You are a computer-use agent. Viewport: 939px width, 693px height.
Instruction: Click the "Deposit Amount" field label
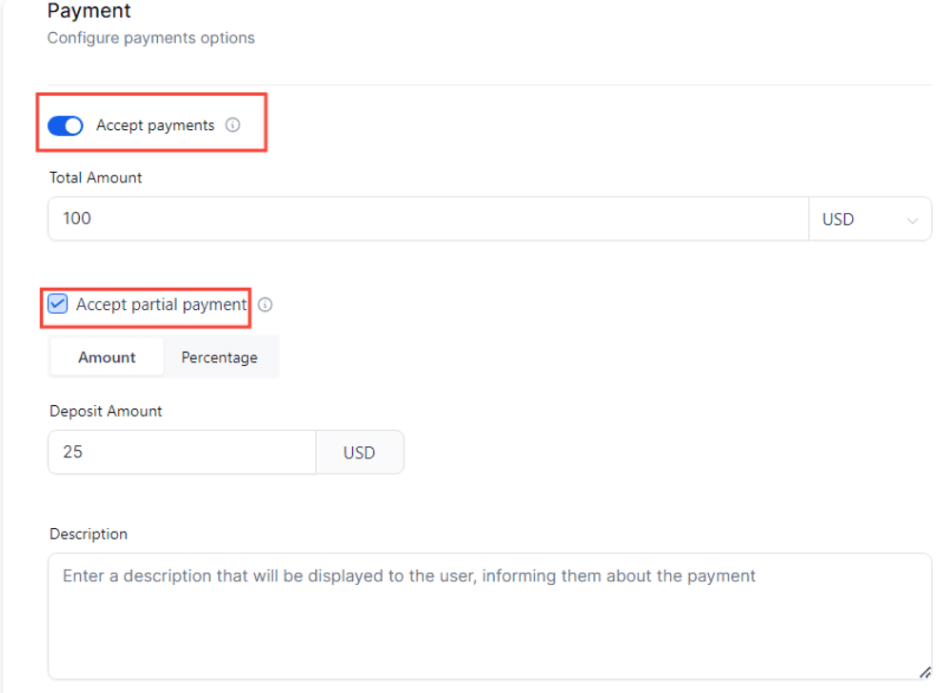106,411
